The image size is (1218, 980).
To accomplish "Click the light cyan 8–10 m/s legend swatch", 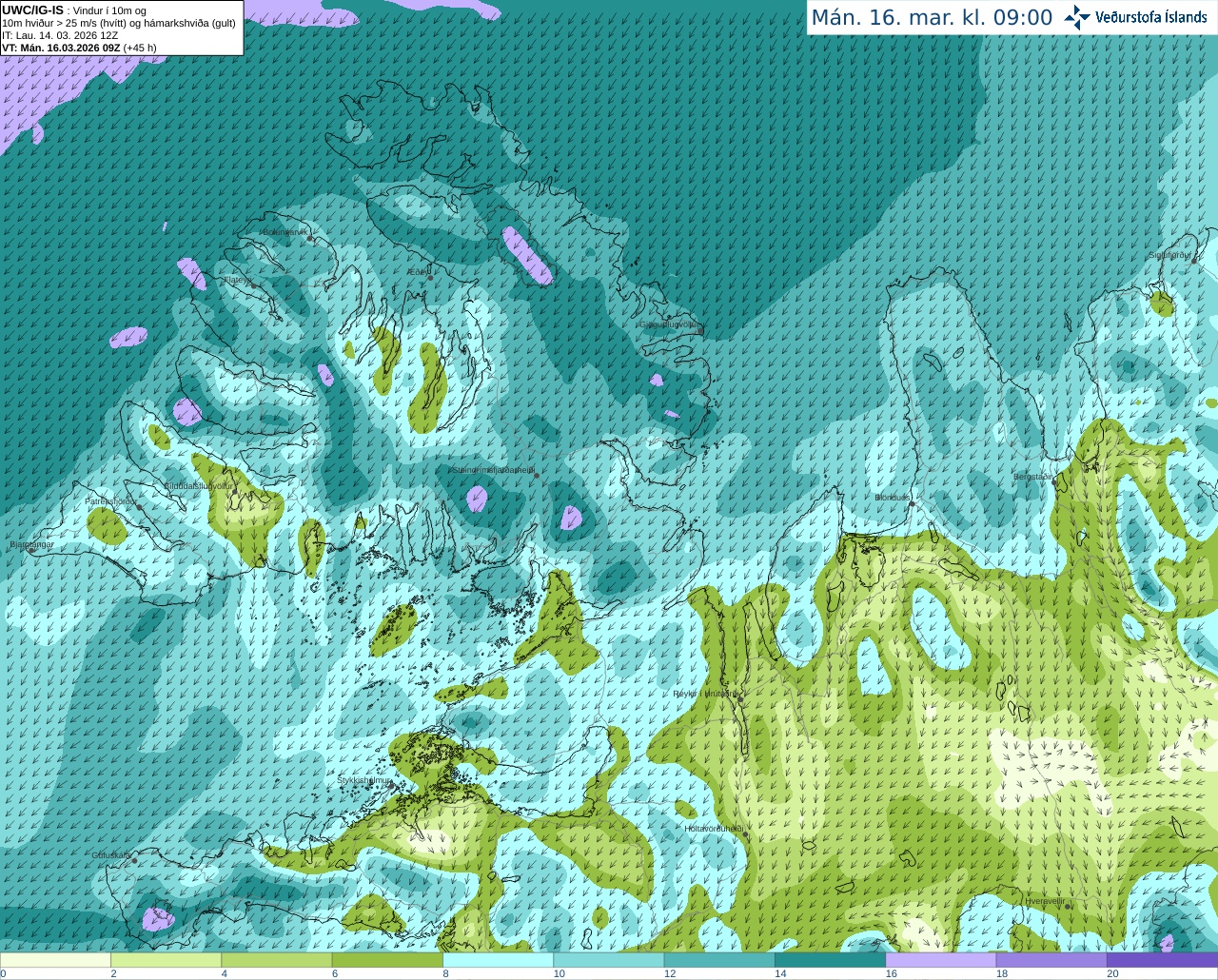I will pyautogui.click(x=498, y=960).
